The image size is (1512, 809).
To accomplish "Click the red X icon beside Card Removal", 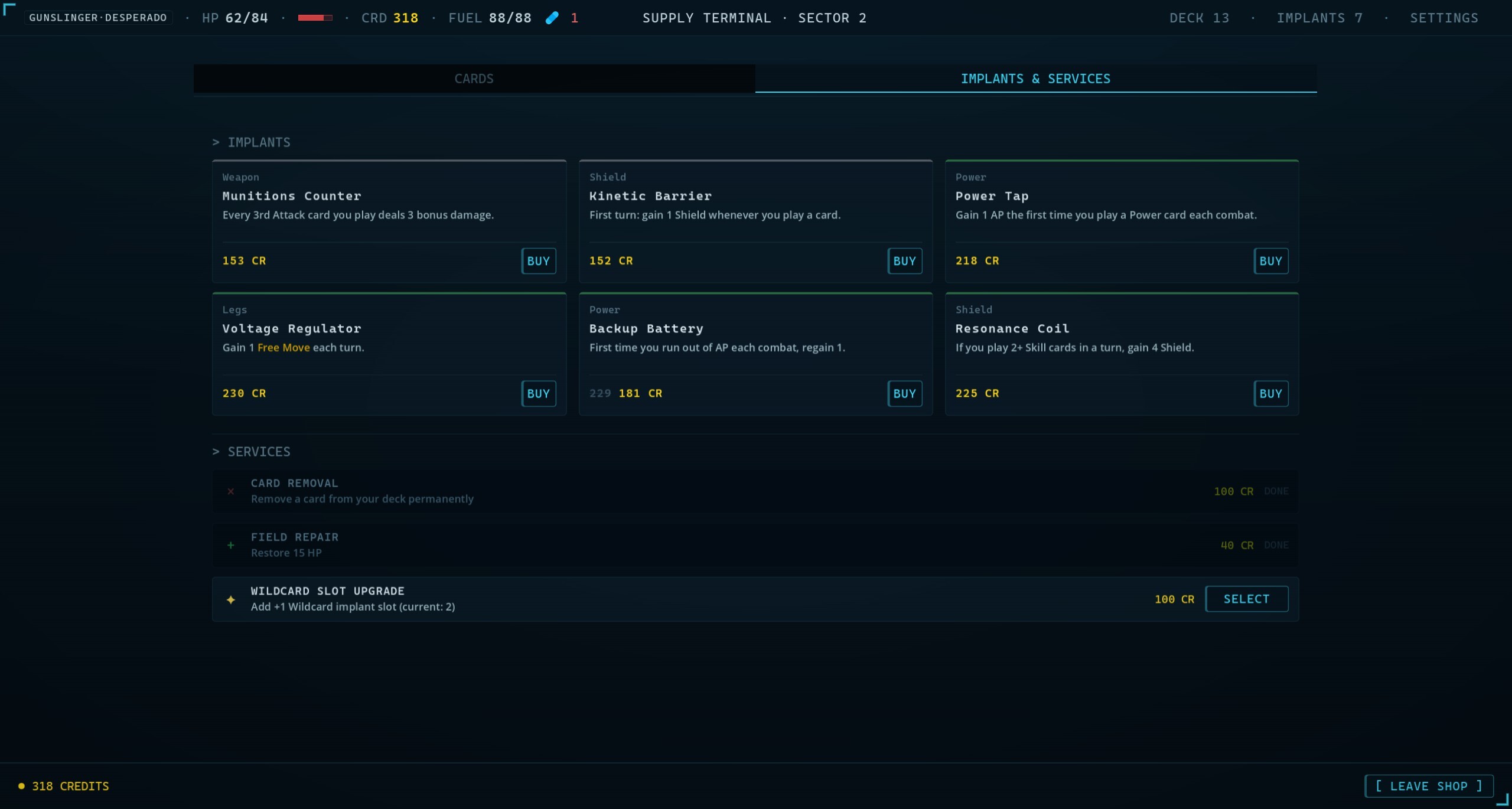I will tap(231, 491).
